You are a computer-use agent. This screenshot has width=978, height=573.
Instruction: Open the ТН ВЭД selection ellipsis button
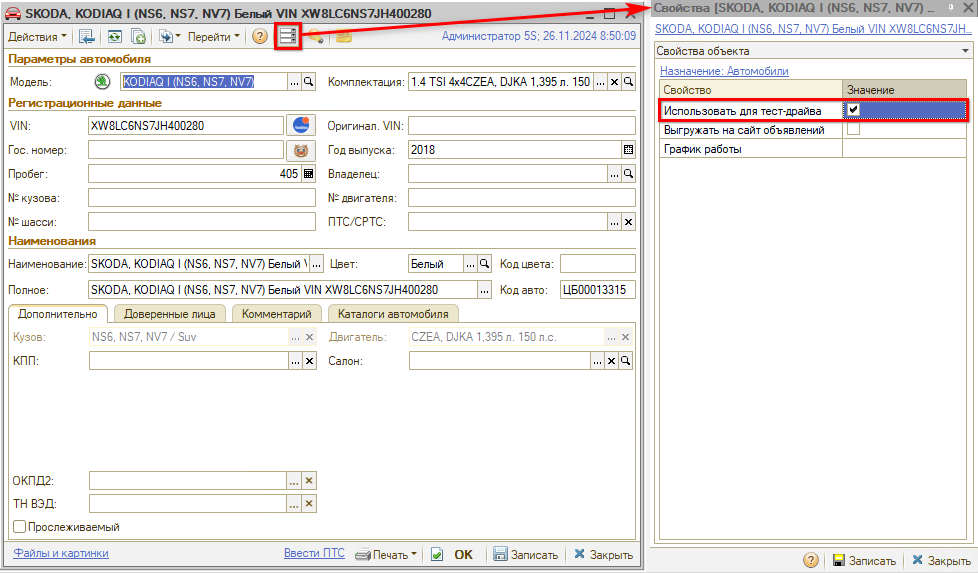(294, 504)
